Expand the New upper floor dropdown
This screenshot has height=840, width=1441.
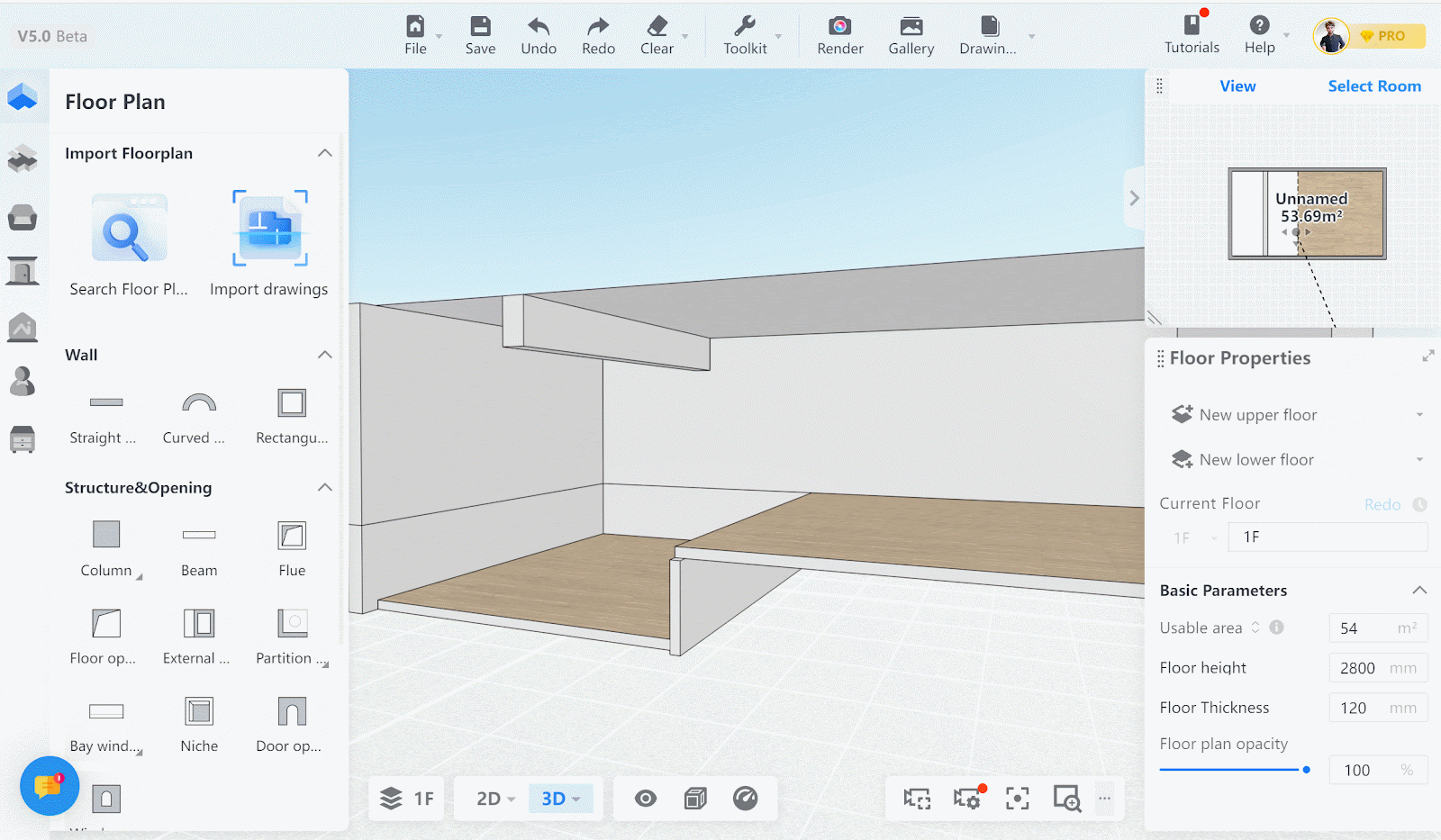(x=1419, y=415)
